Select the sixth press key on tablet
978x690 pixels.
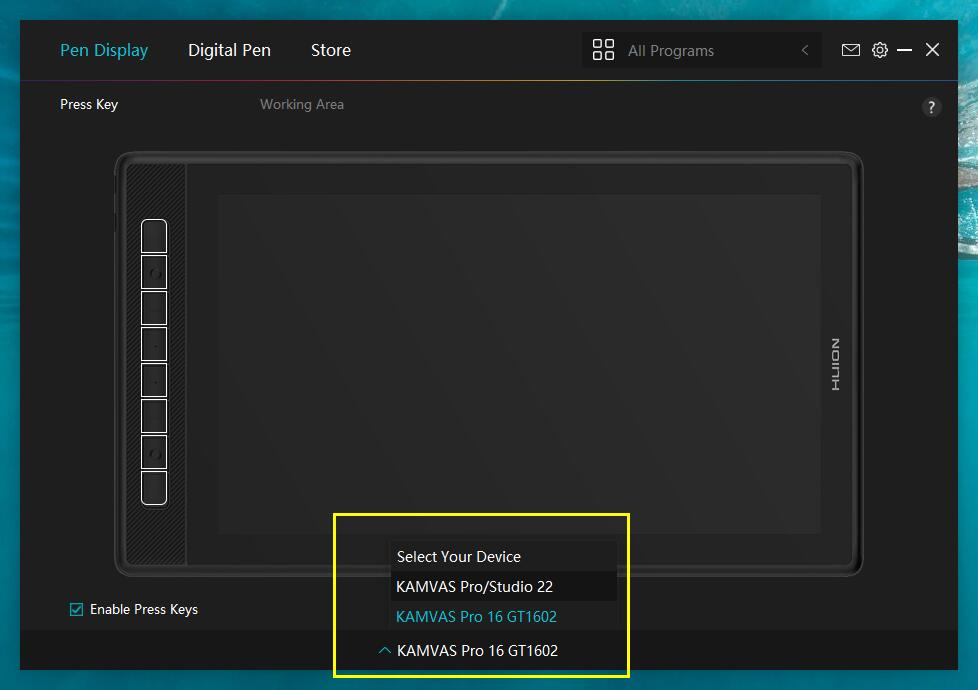click(154, 416)
